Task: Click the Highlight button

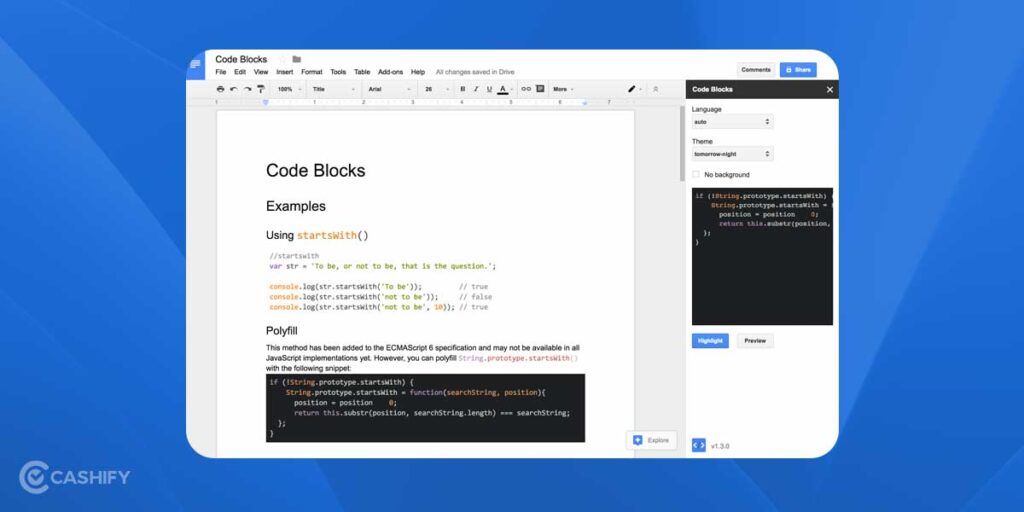Action: tap(711, 341)
